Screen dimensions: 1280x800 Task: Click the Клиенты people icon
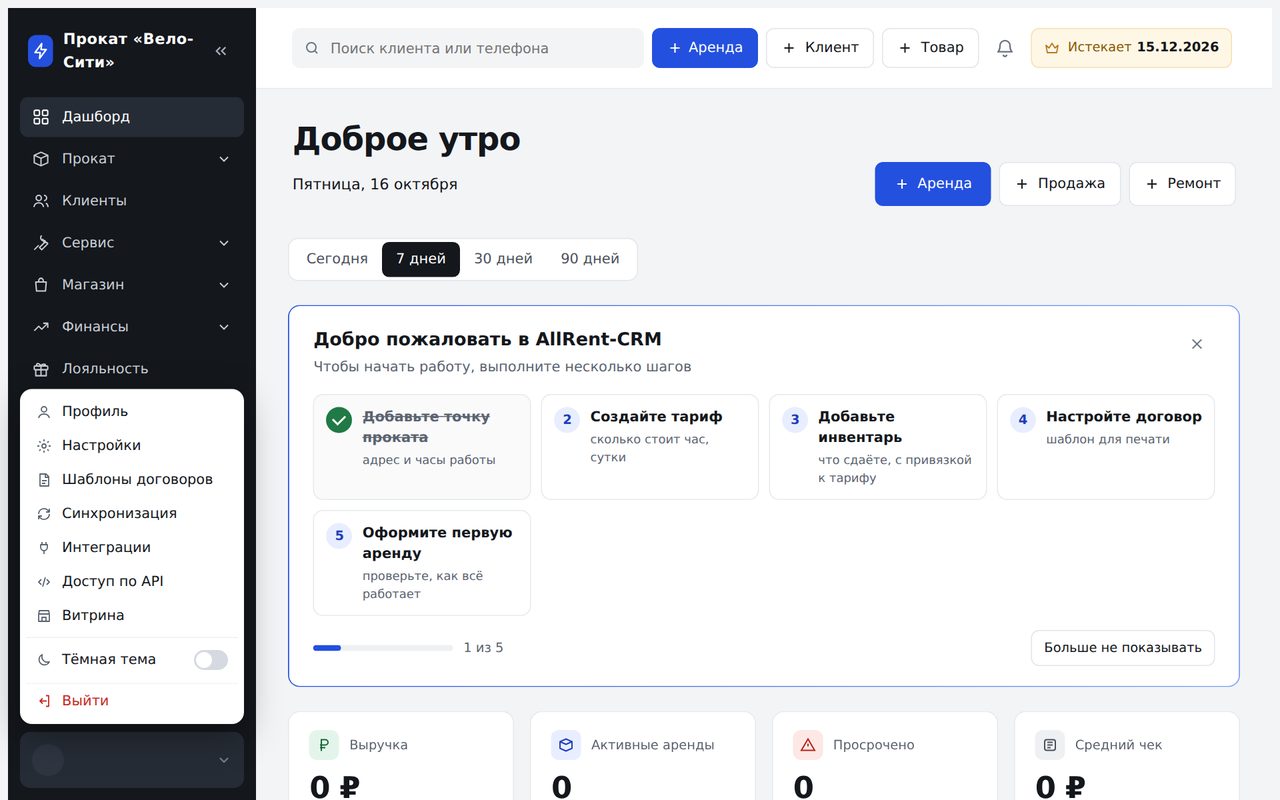coord(41,201)
